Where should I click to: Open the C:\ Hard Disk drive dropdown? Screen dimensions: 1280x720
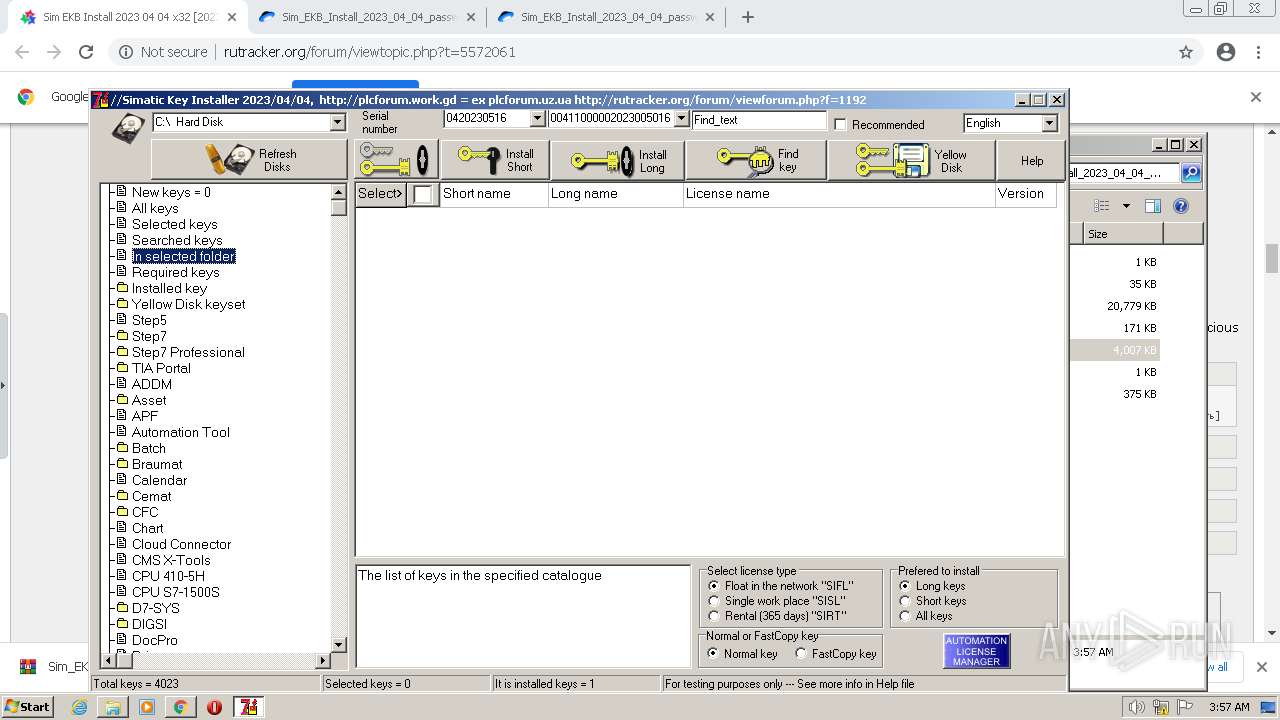337,122
